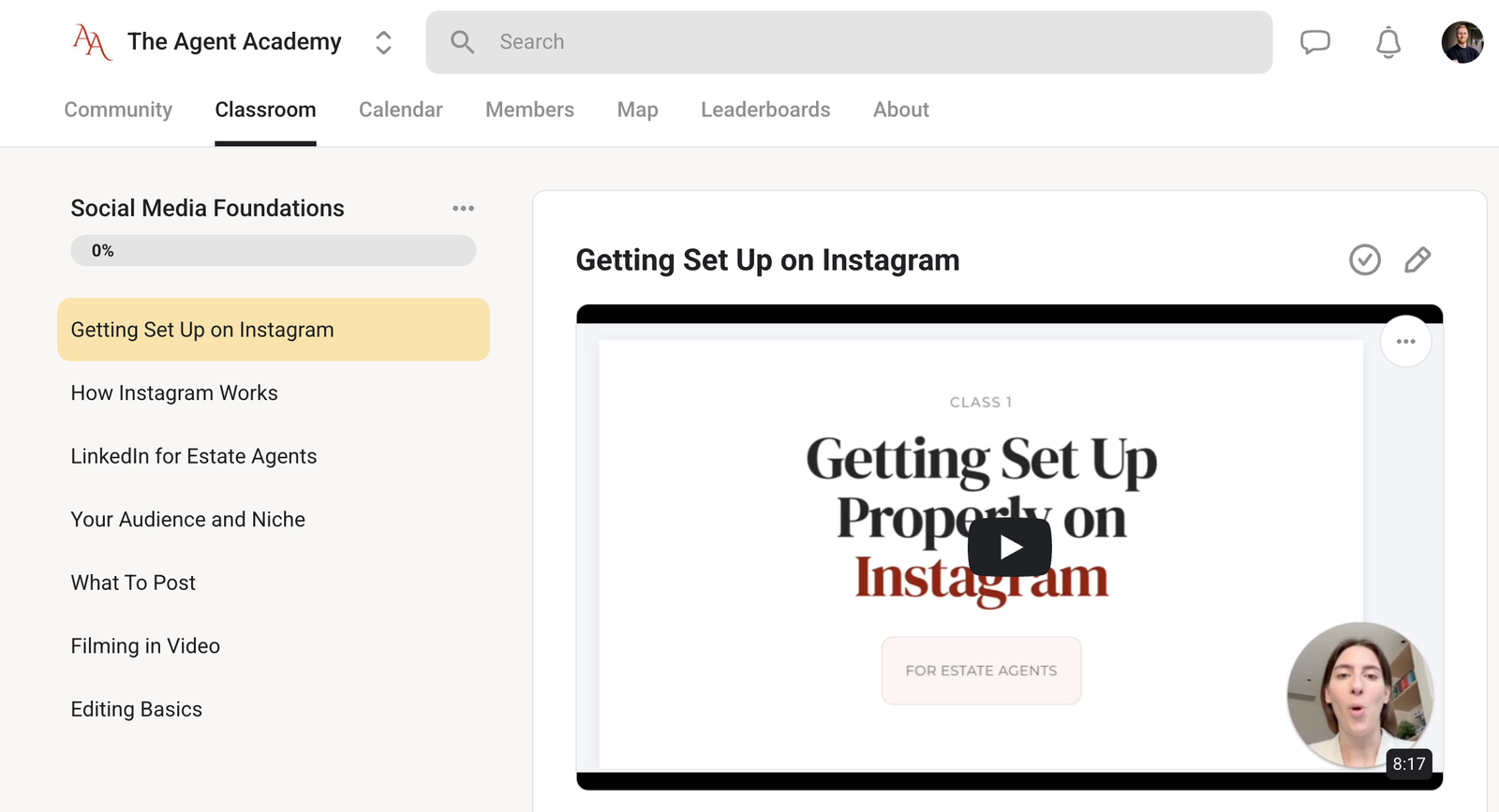
Task: Click the presenter webcam bubble in video
Action: 1359,695
